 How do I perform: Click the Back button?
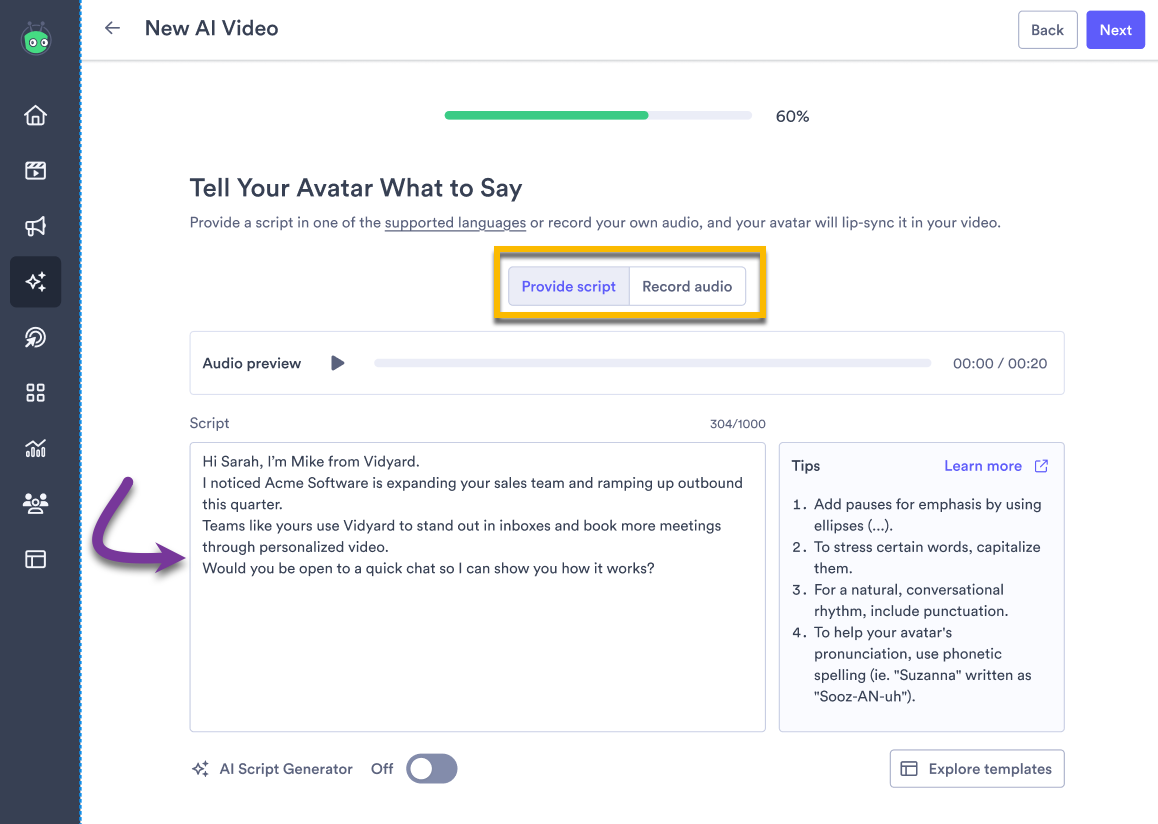(x=1047, y=29)
